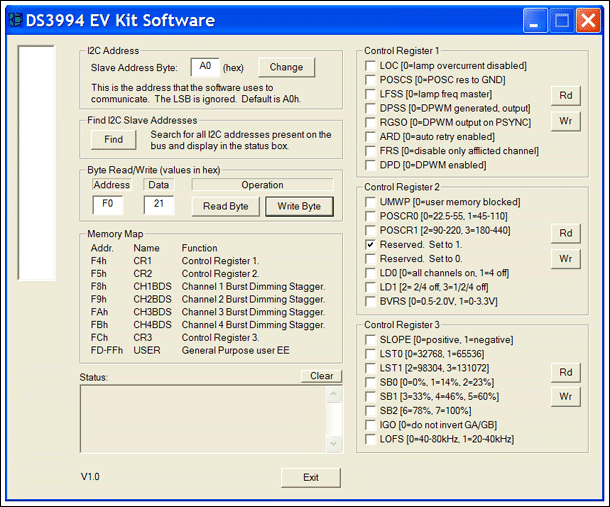This screenshot has width=610, height=507.
Task: Check the UMWP user memory checkbox
Action: point(370,202)
